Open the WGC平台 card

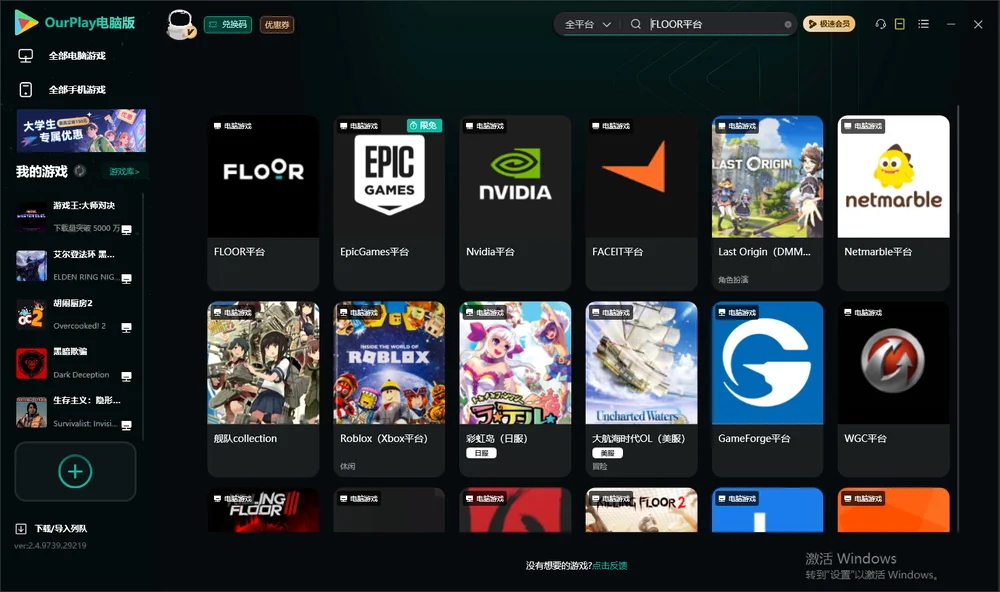pyautogui.click(x=893, y=389)
